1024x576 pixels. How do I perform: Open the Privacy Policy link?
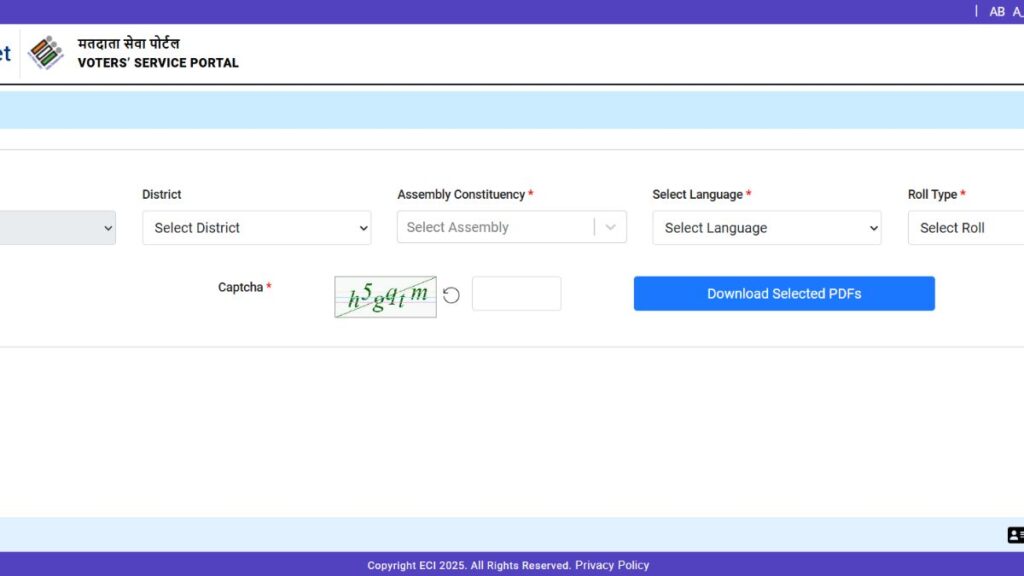tap(612, 565)
